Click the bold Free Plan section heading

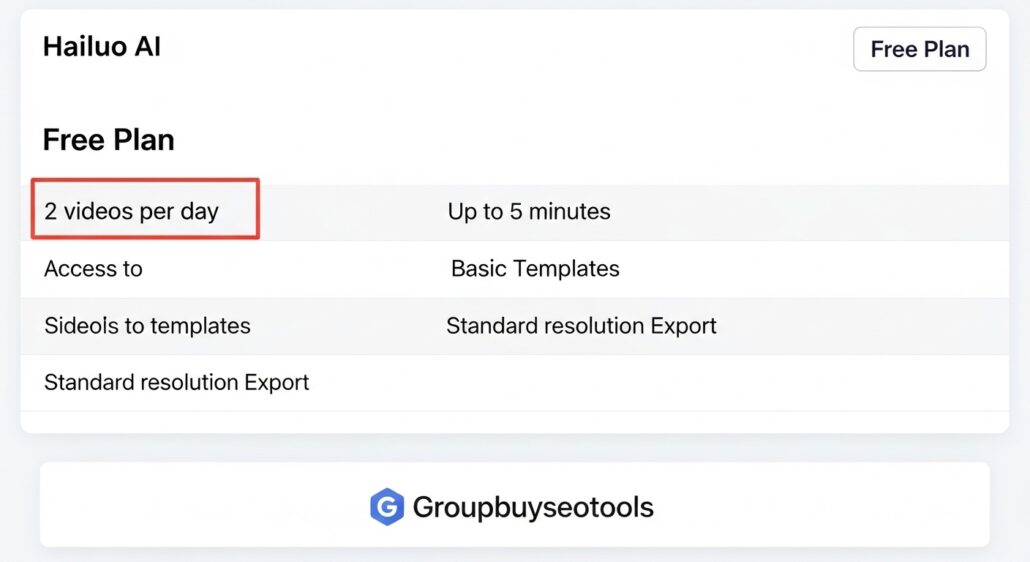(x=108, y=140)
